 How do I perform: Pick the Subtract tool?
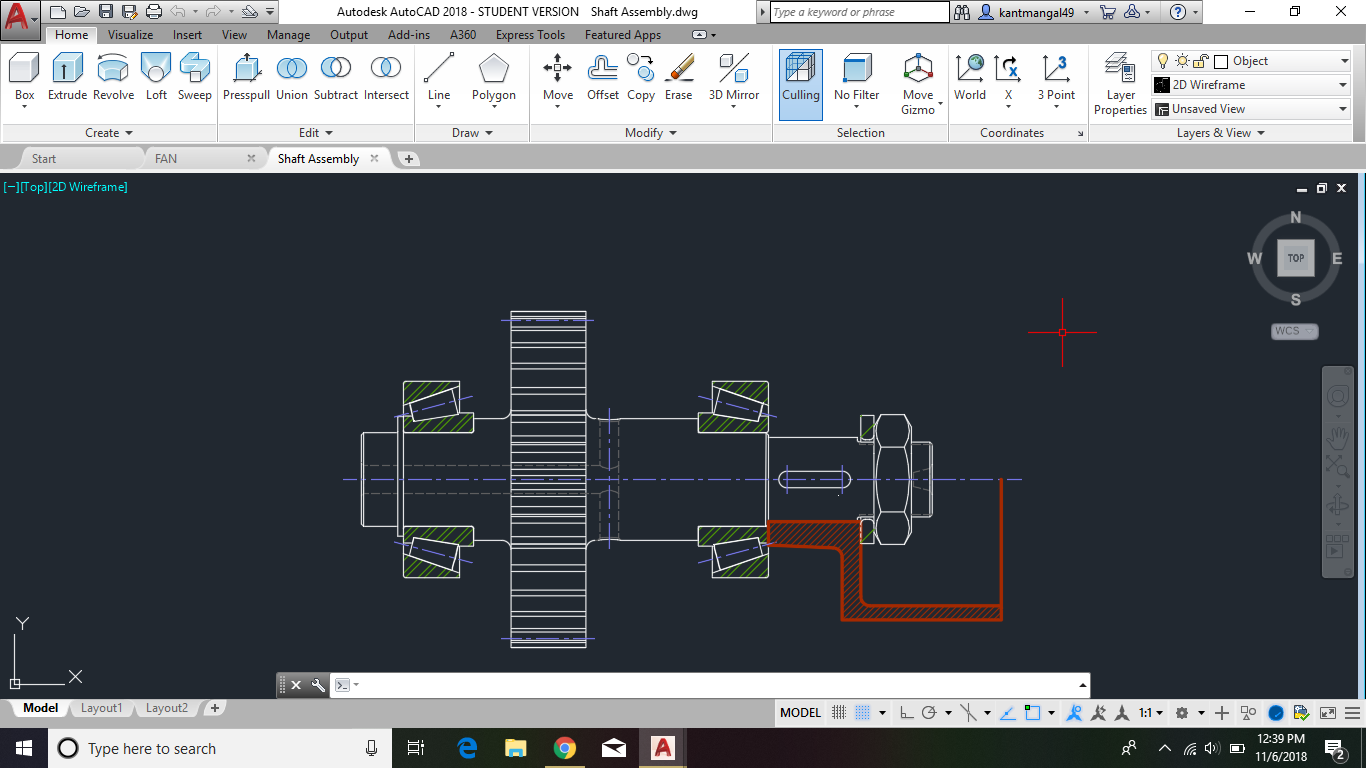coord(335,78)
